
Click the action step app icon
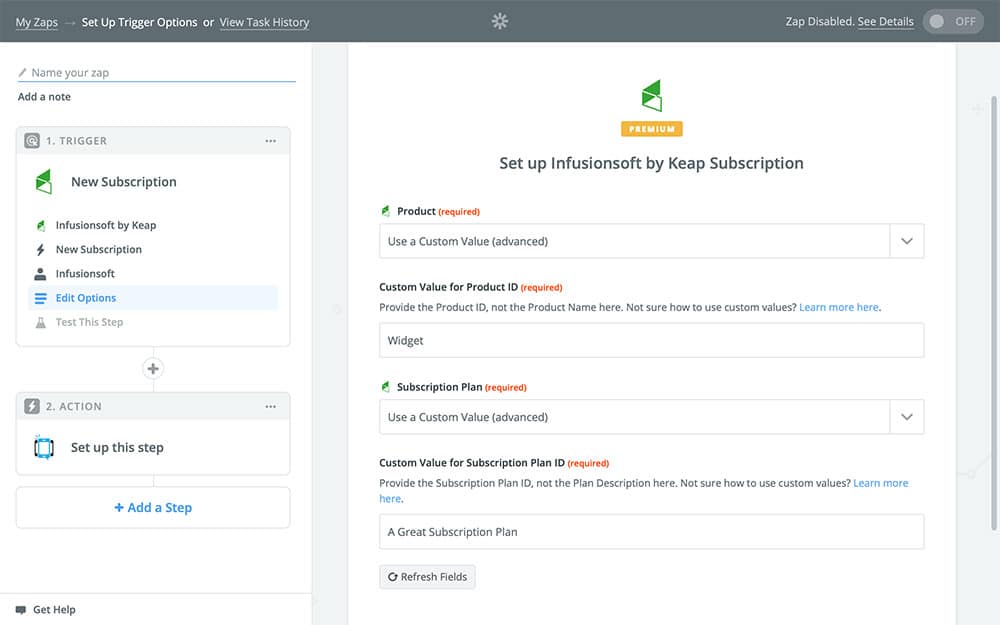pyautogui.click(x=44, y=448)
